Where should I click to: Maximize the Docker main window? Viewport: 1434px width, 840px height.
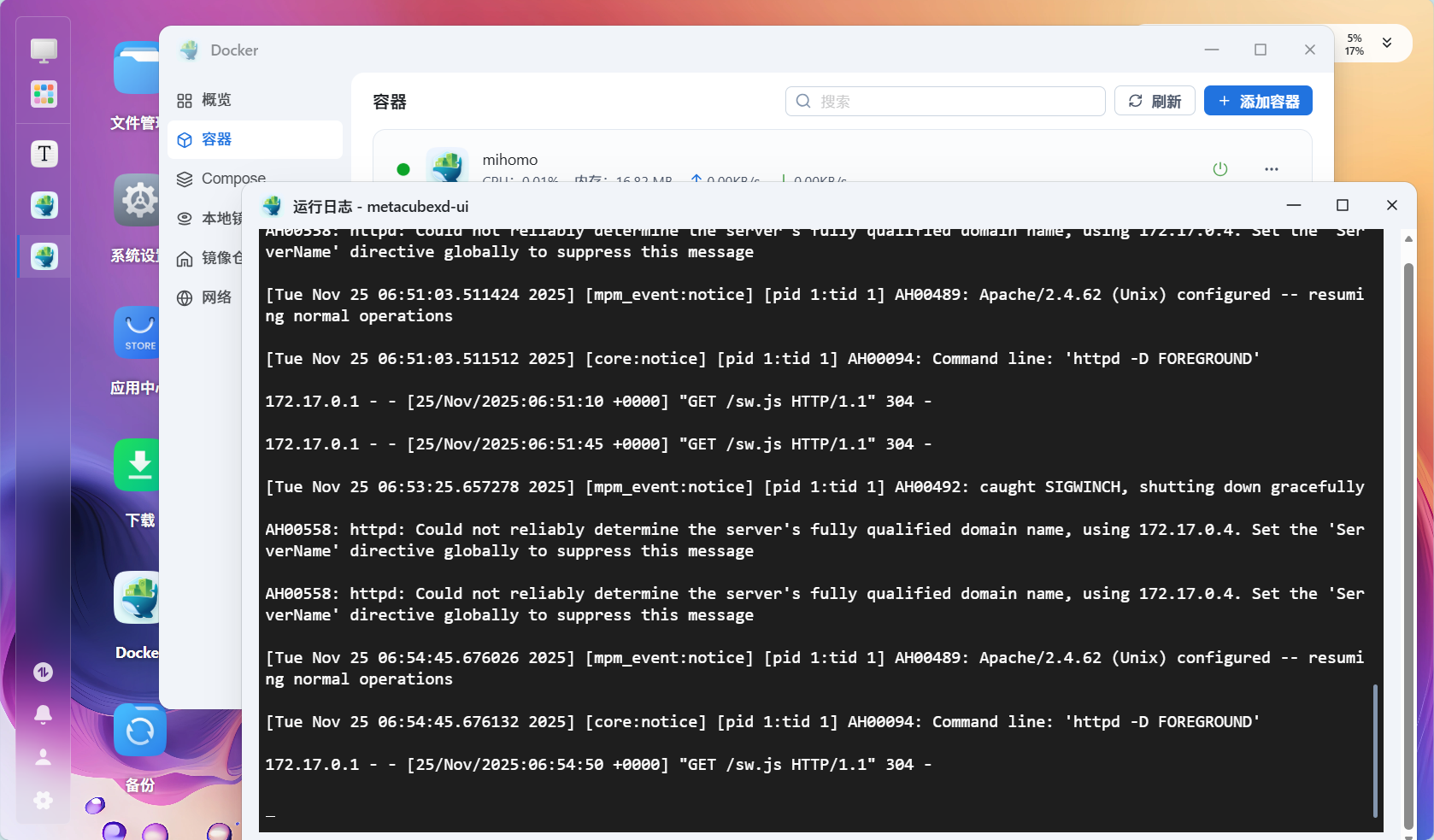(1261, 50)
